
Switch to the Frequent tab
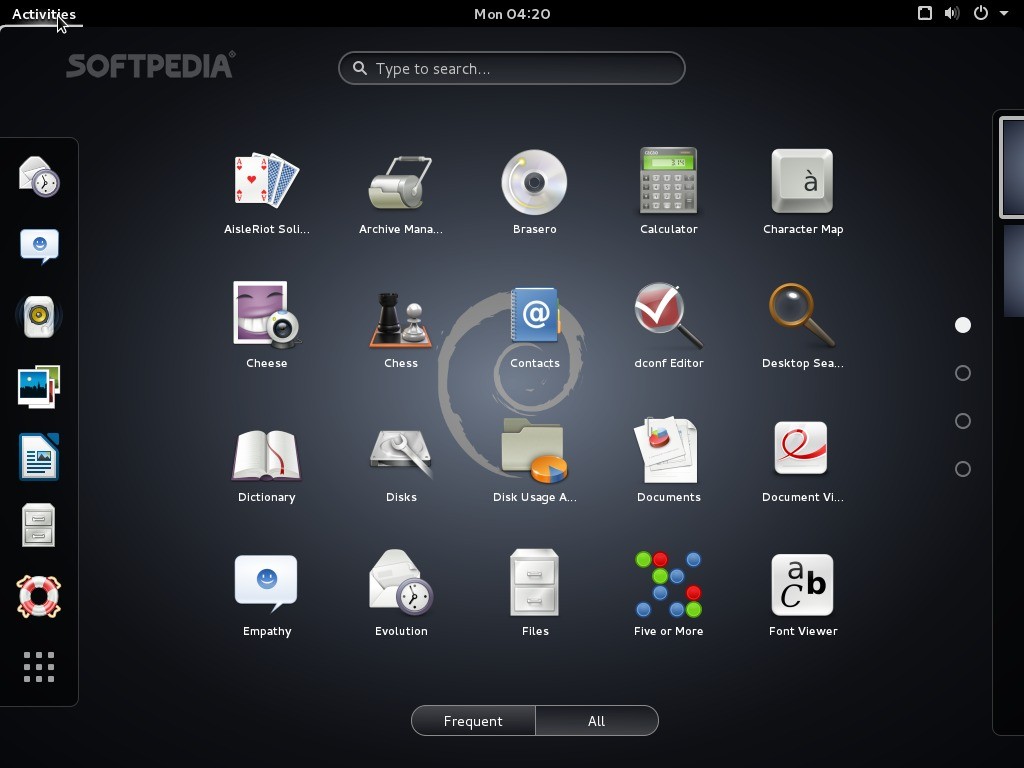click(473, 721)
